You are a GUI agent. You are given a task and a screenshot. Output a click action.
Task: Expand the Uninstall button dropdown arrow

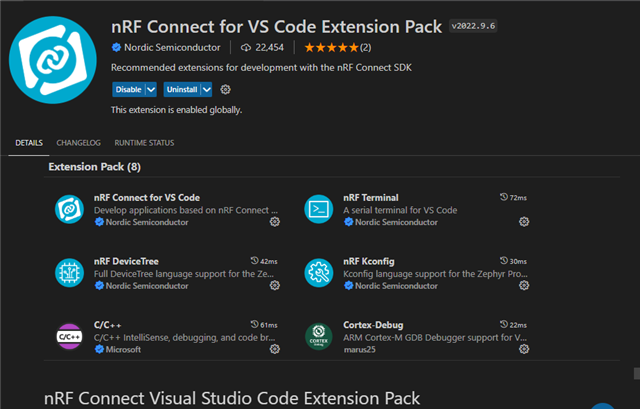tap(207, 89)
